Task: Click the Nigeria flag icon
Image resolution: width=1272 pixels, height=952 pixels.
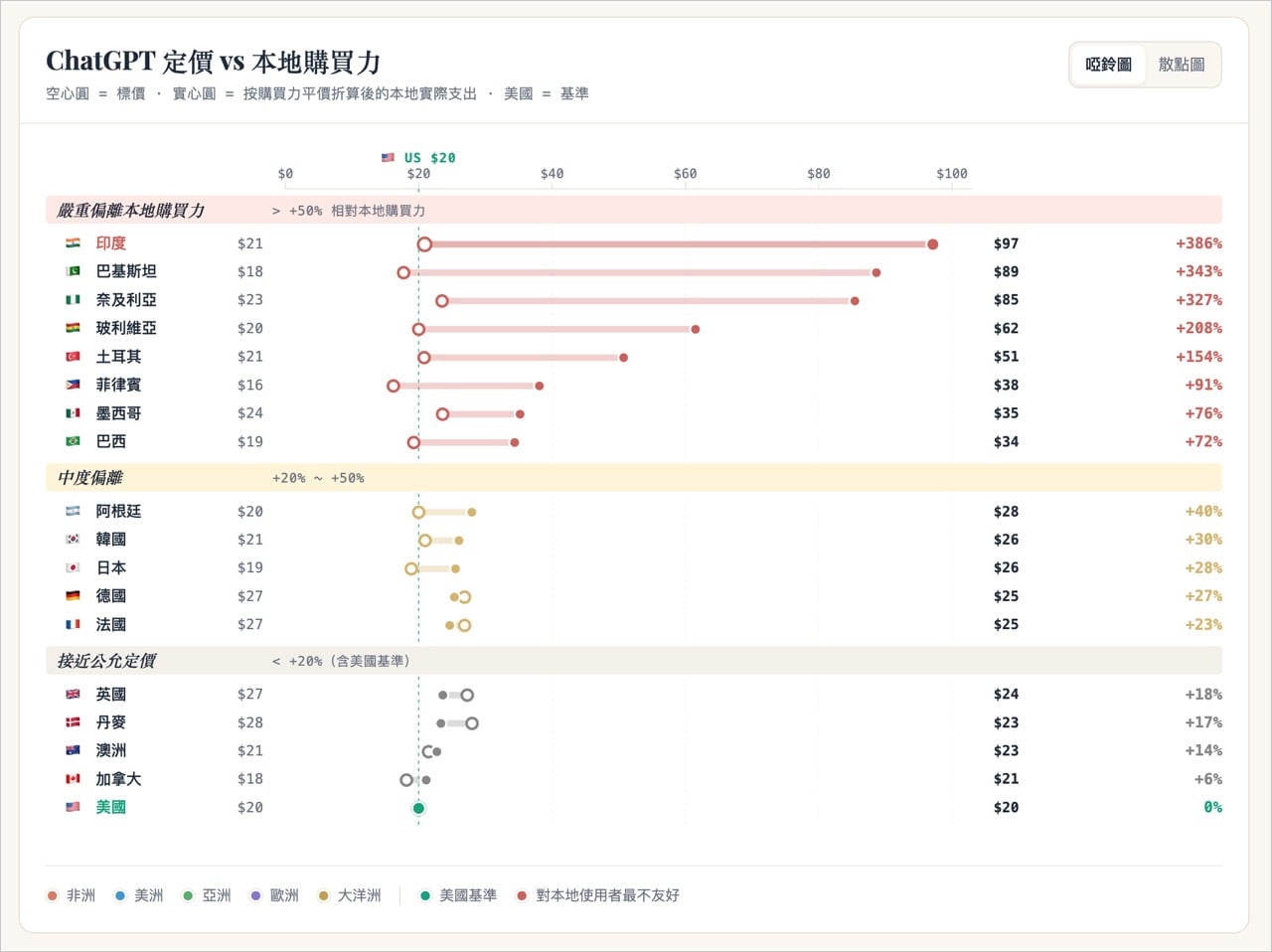Action: pyautogui.click(x=73, y=300)
